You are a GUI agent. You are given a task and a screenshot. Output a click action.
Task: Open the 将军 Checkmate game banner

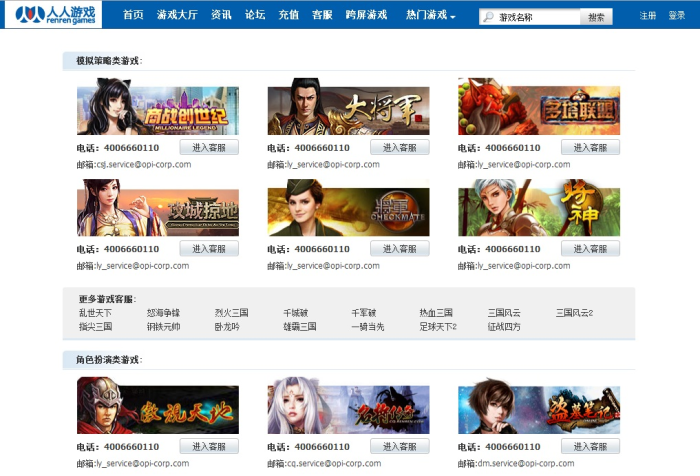(x=348, y=208)
